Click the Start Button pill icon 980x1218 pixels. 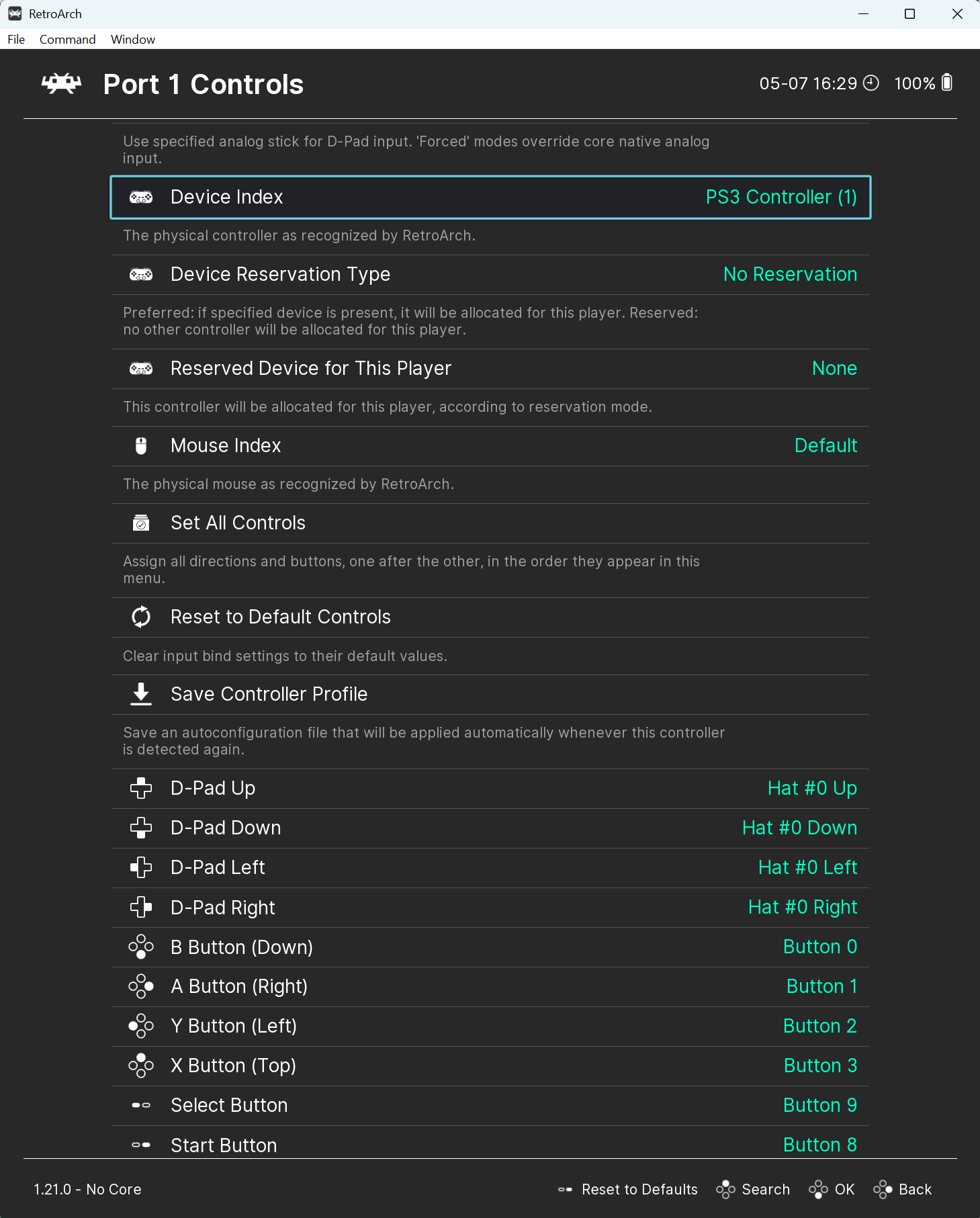click(x=141, y=1145)
